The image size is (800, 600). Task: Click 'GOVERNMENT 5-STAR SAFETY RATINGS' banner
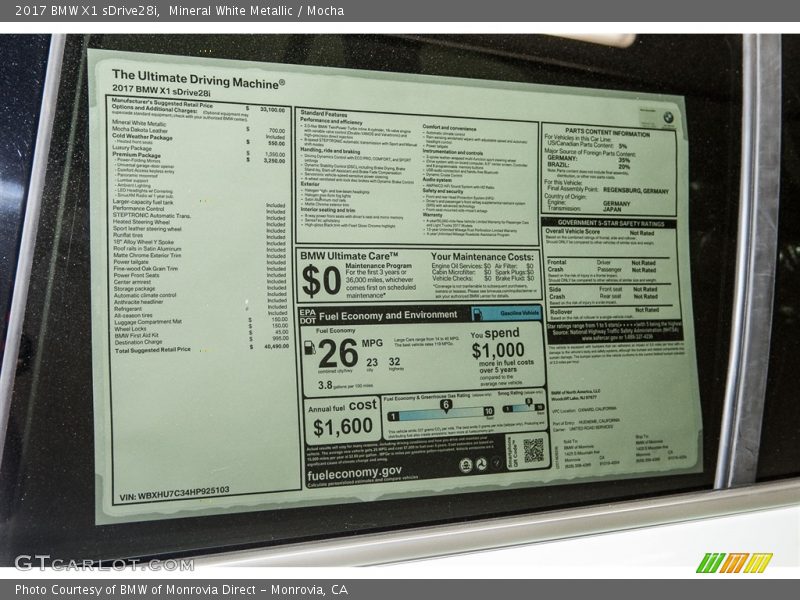coord(611,223)
